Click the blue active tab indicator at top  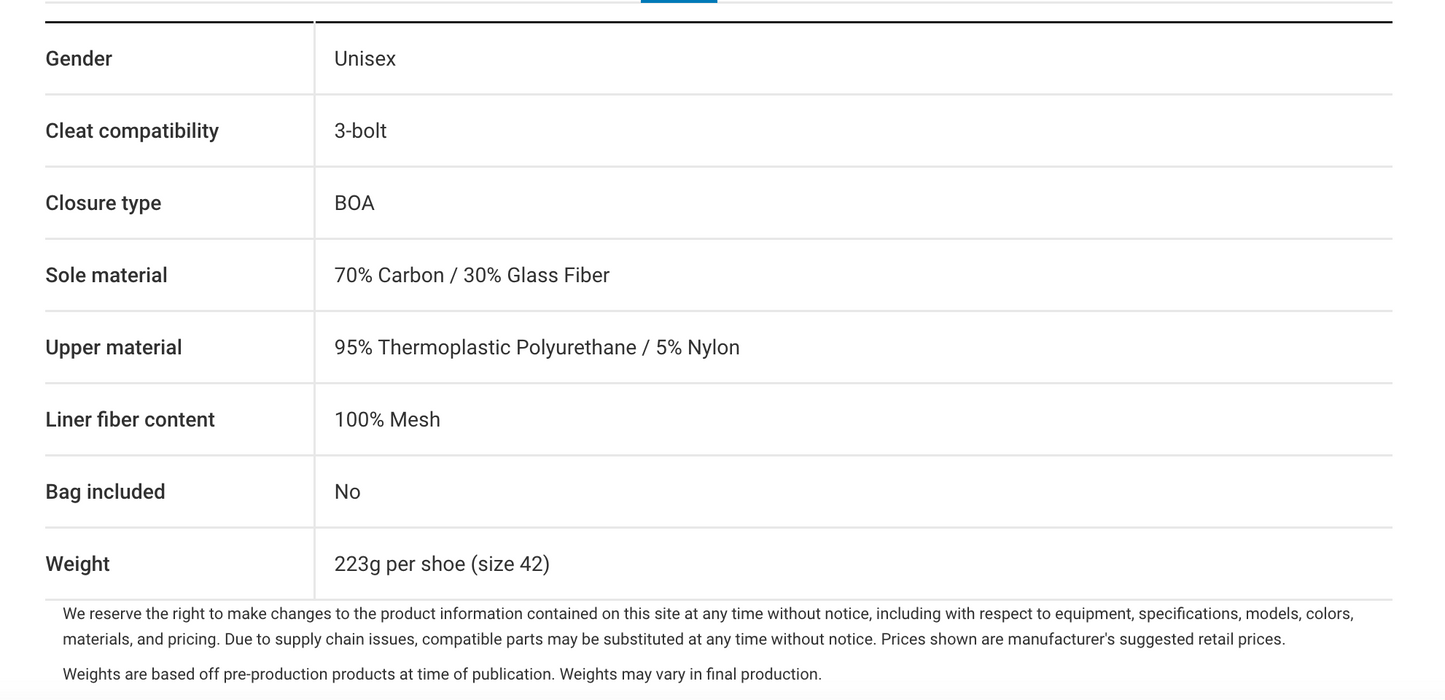[679, 1]
